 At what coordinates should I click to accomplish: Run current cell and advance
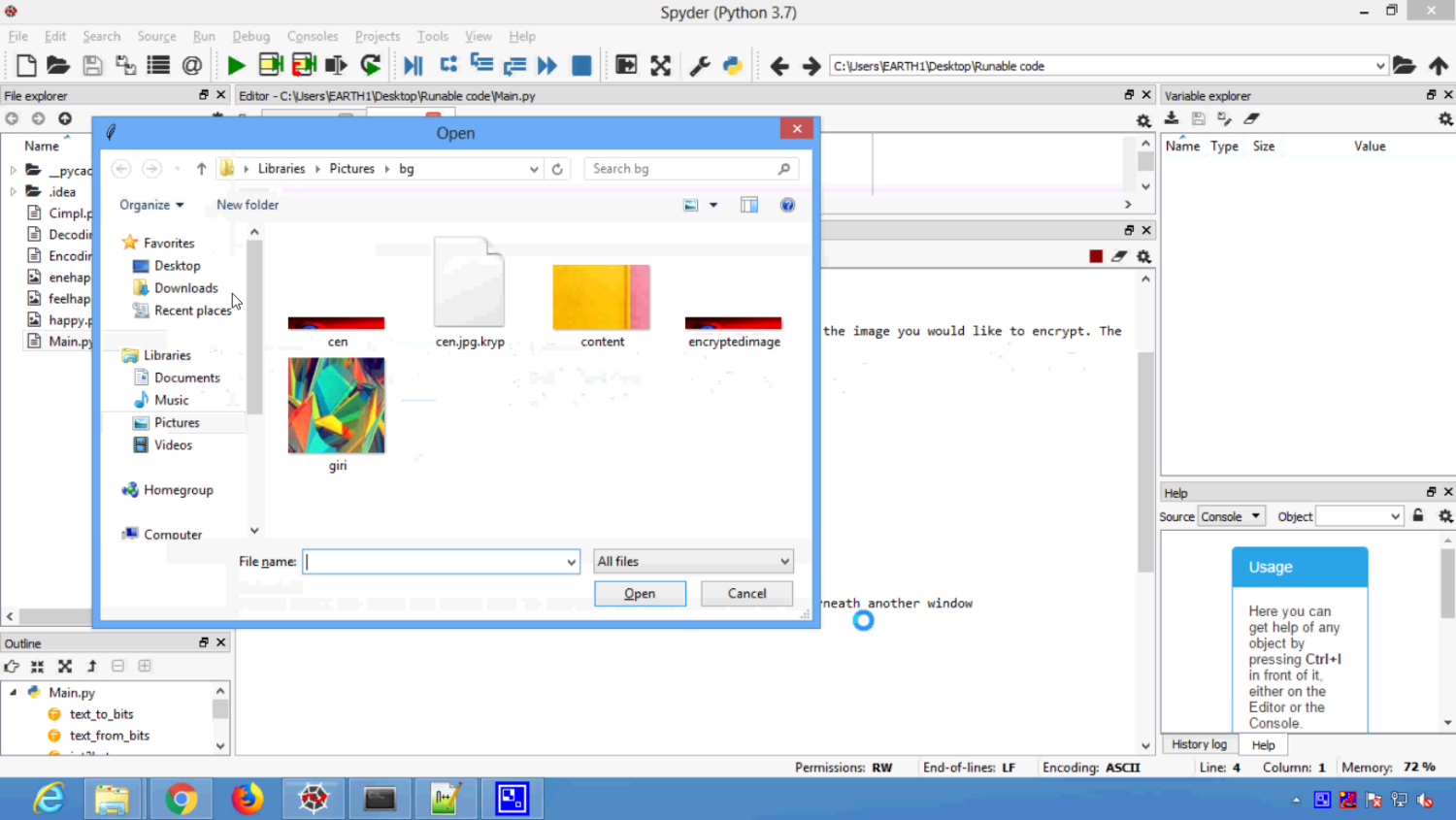304,65
